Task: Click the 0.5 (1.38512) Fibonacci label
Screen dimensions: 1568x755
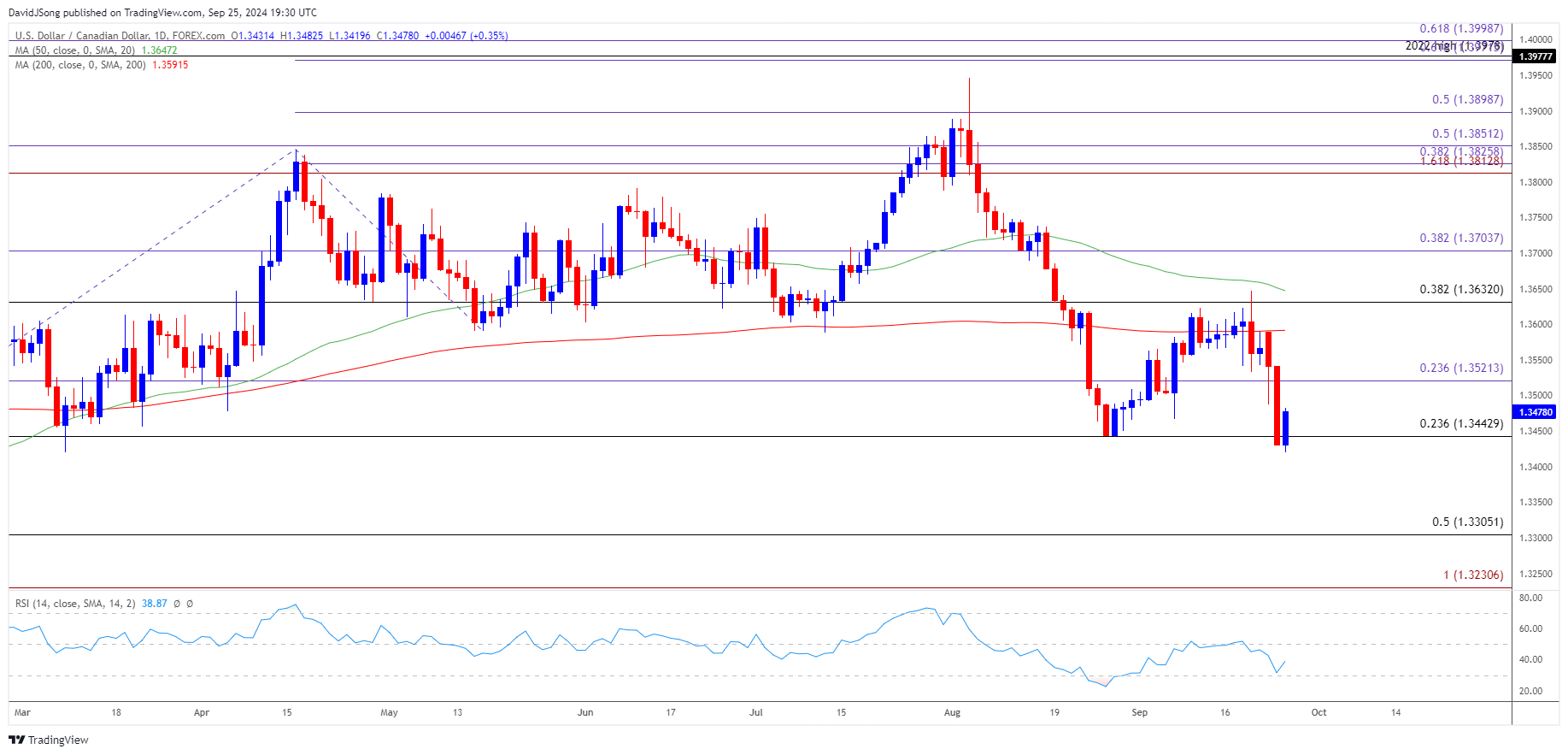Action: (1468, 133)
